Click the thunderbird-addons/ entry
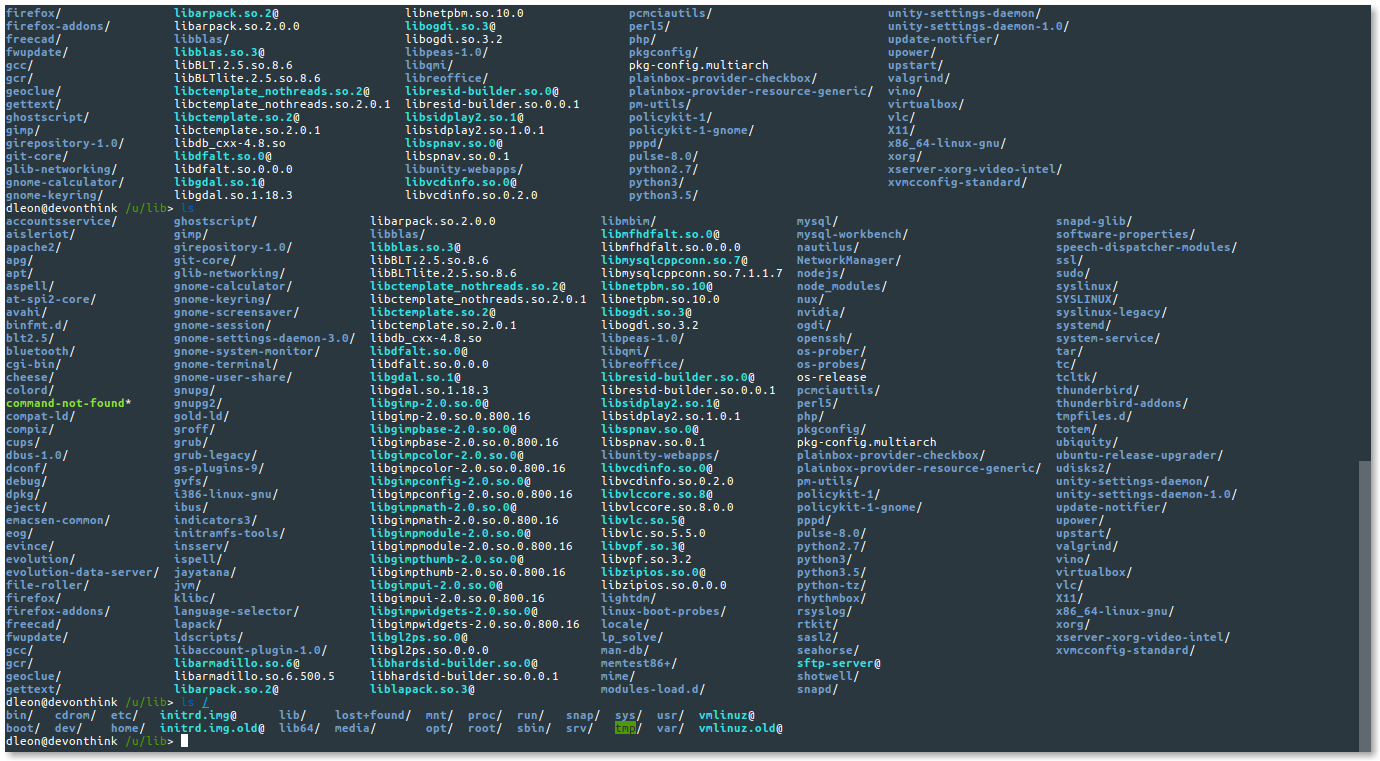The width and height of the screenshot is (1380, 761). pos(1124,403)
